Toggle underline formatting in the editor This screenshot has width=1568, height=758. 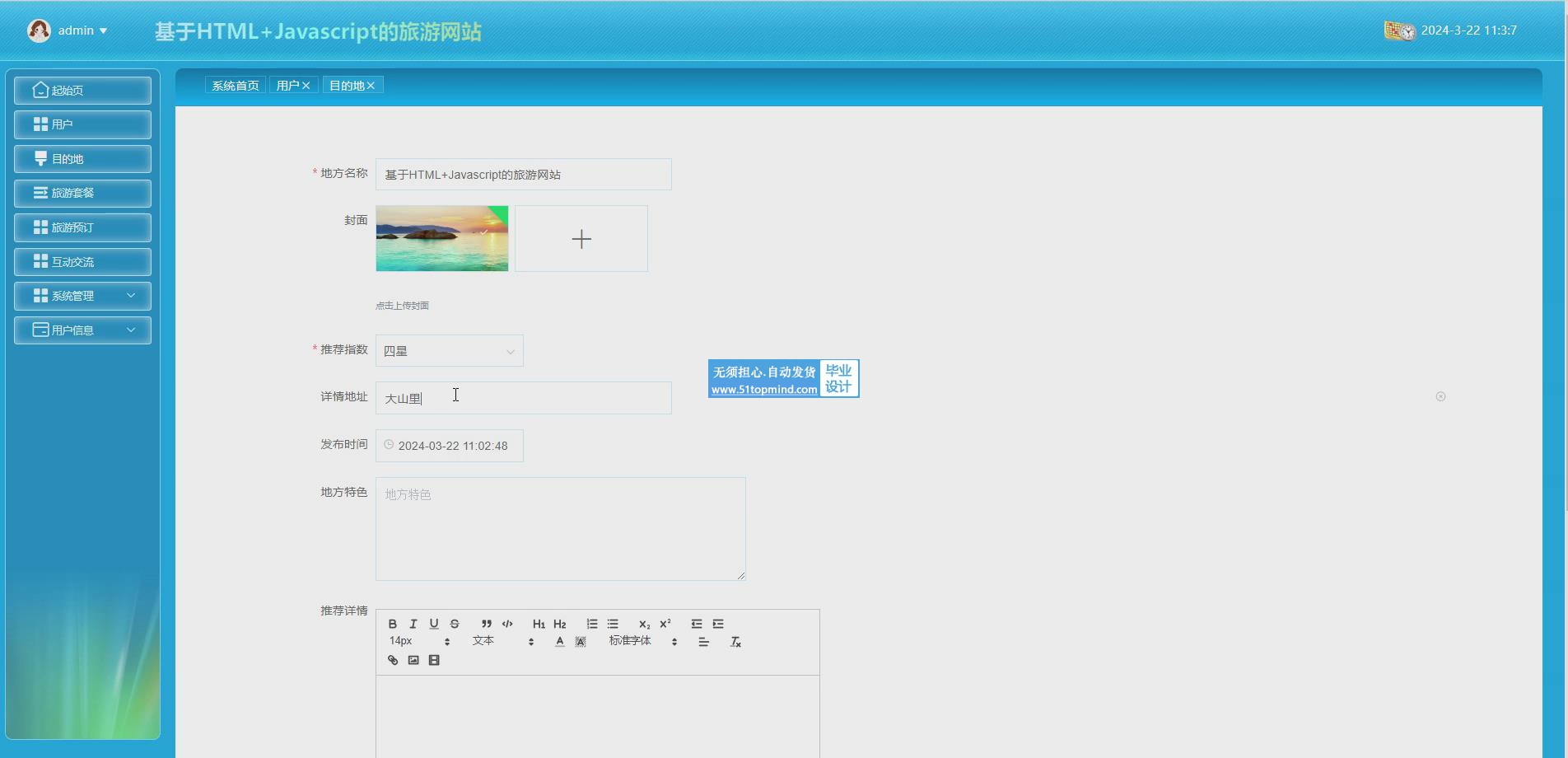[434, 624]
